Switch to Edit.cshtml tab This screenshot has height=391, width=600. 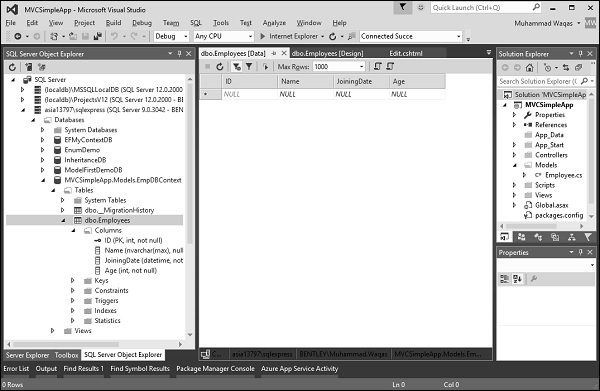pos(406,54)
